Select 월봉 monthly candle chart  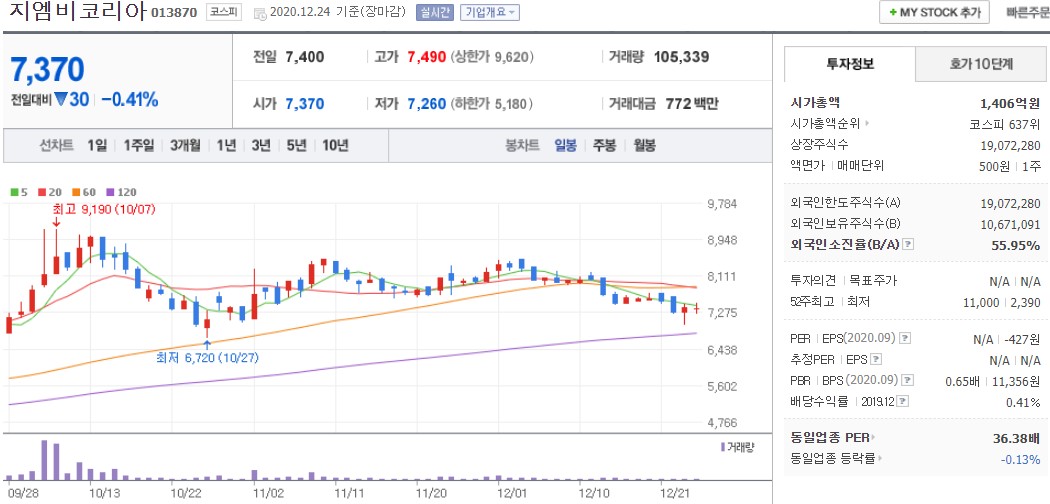coord(644,145)
